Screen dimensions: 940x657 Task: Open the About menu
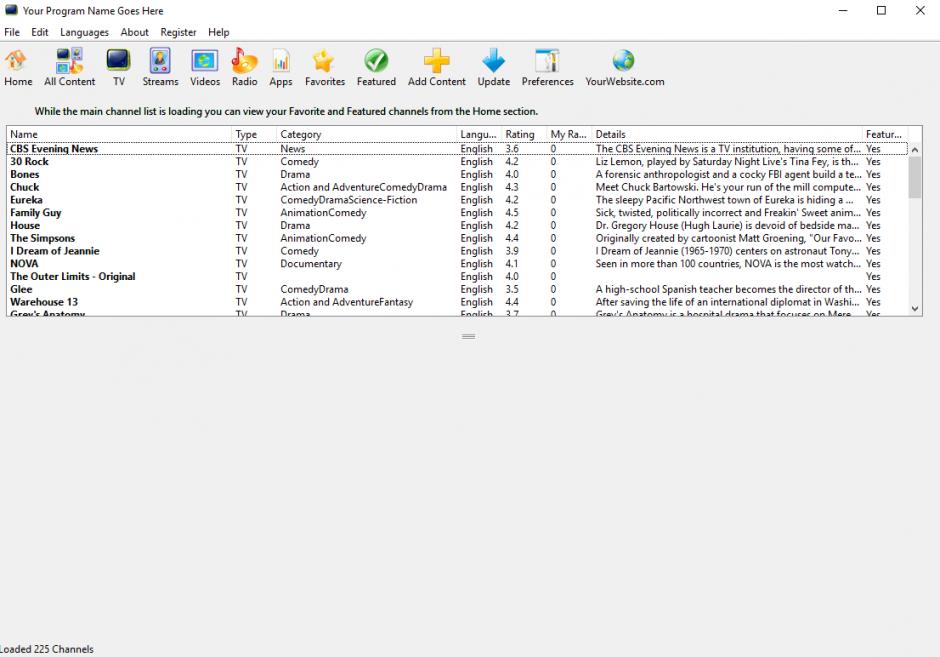pos(134,32)
